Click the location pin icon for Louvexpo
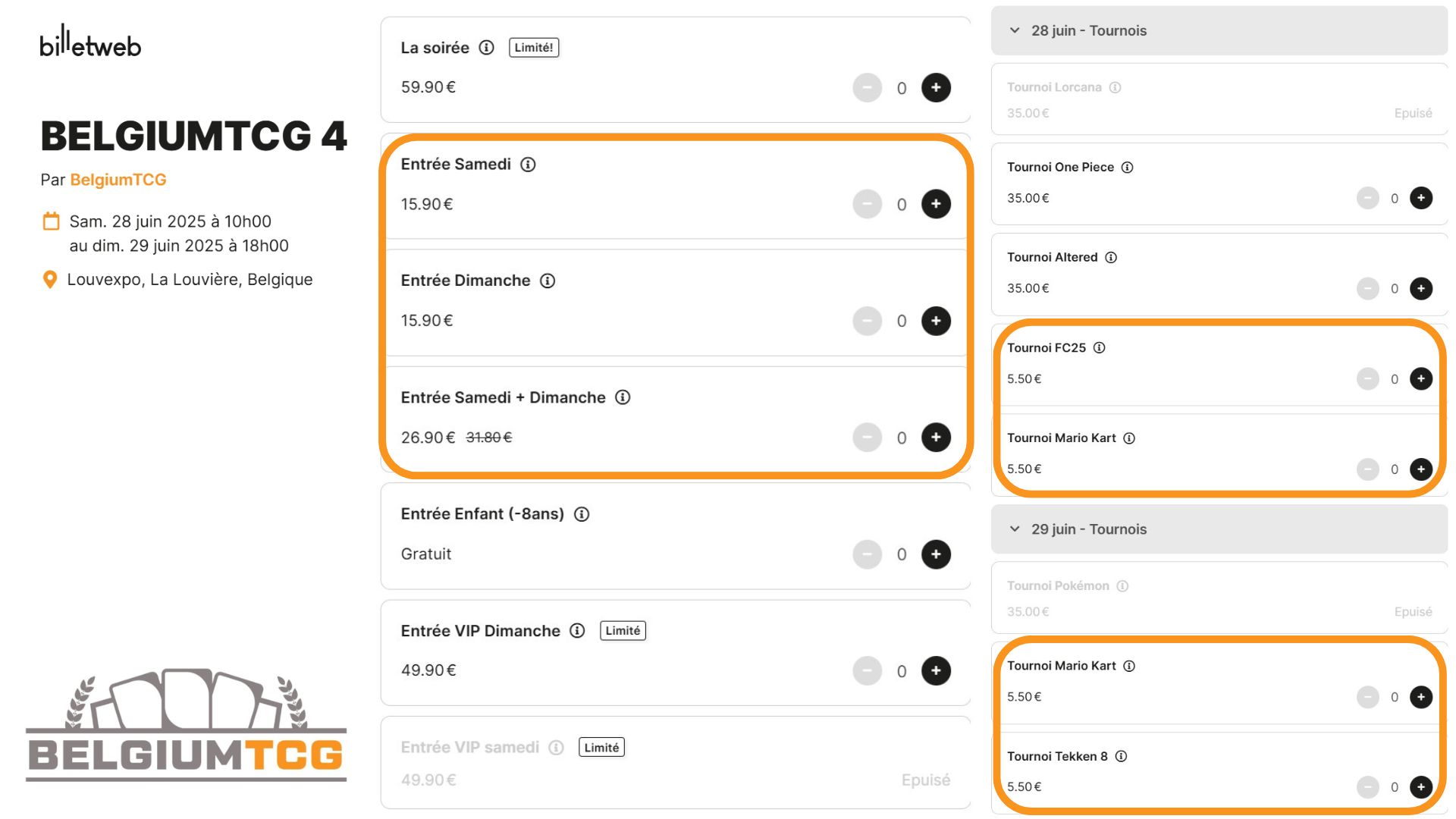The width and height of the screenshot is (1456, 819). [50, 280]
